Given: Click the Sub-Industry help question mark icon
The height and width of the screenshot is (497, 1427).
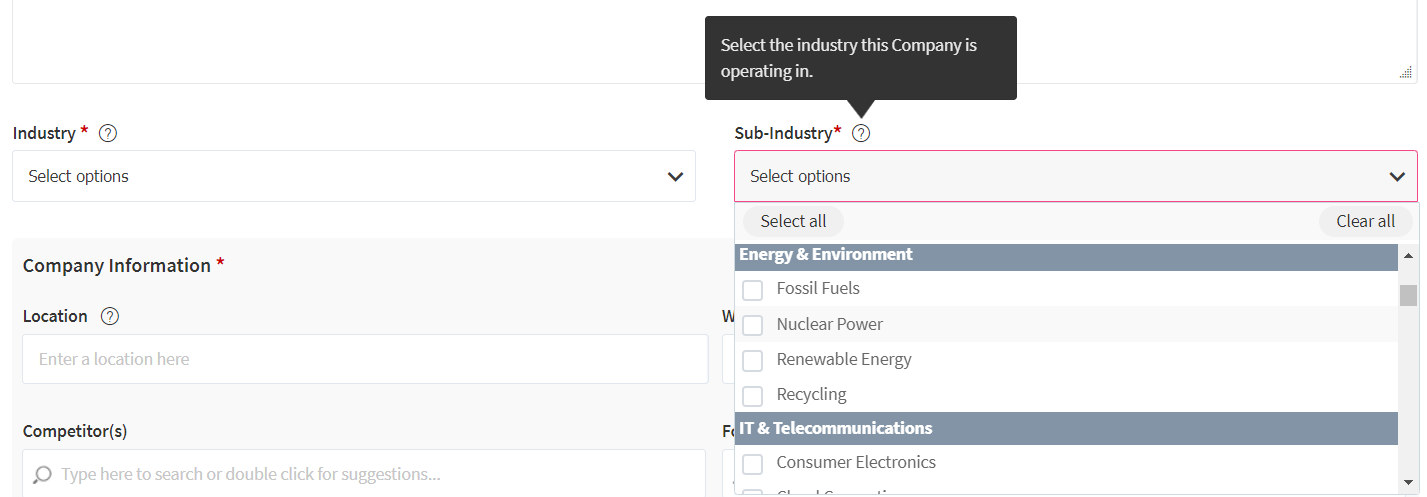Looking at the screenshot, I should [860, 133].
